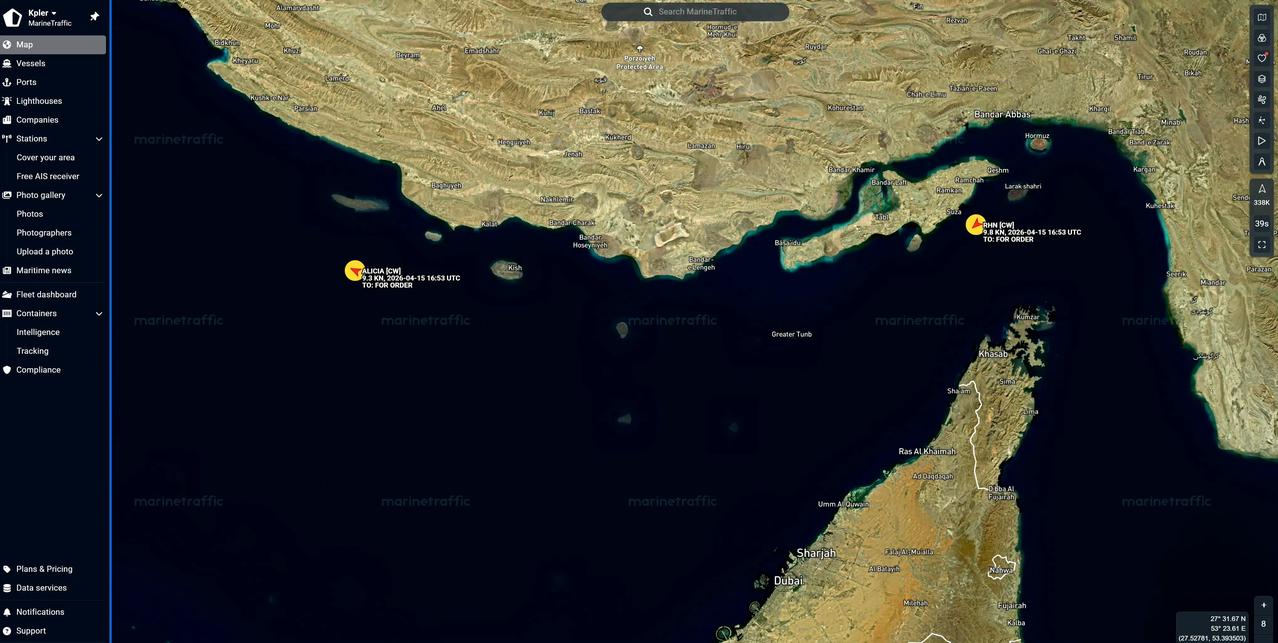
Task: Open Maritime news in the sidebar
Action: pyautogui.click(x=53, y=271)
